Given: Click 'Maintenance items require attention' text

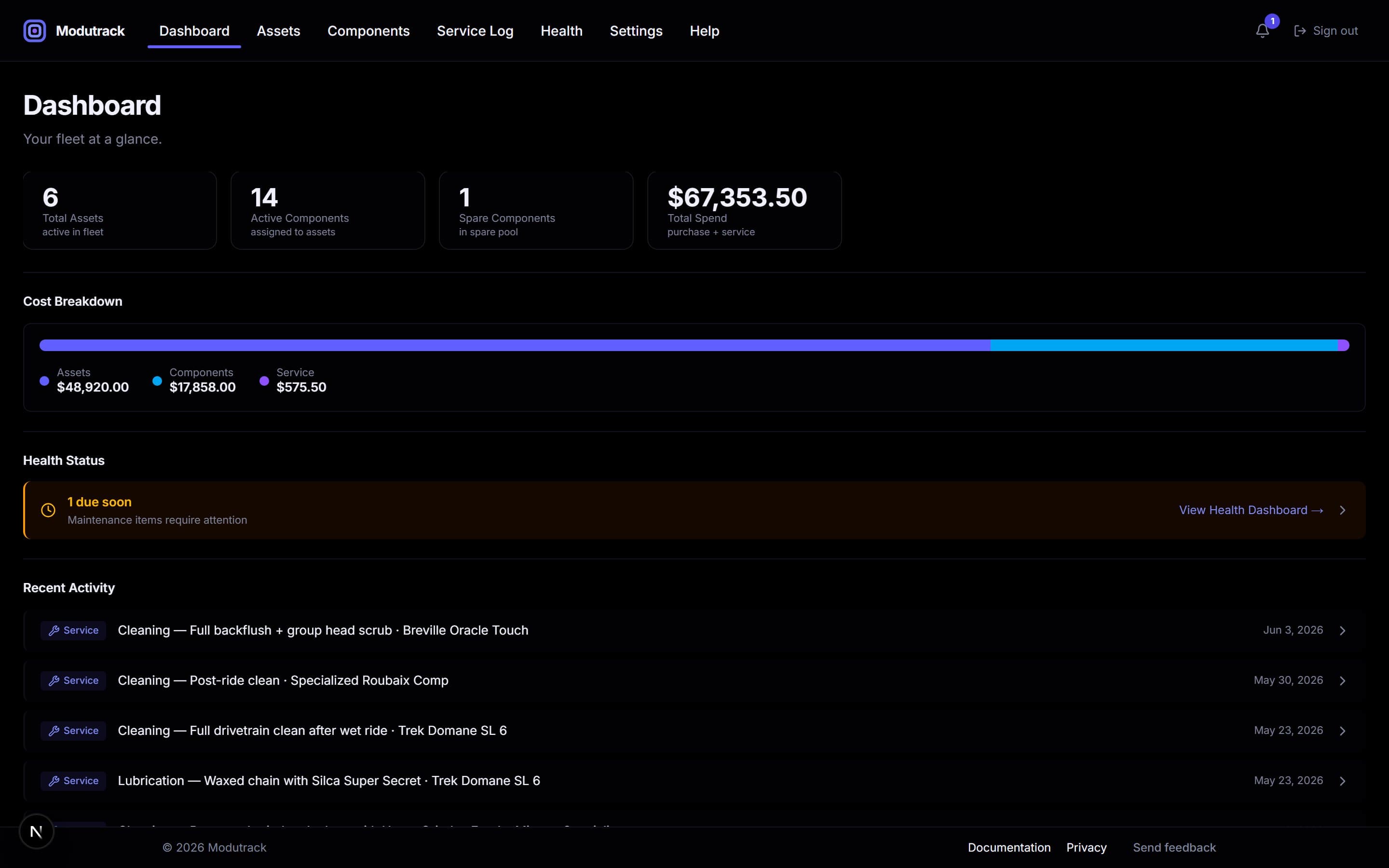Looking at the screenshot, I should [157, 519].
